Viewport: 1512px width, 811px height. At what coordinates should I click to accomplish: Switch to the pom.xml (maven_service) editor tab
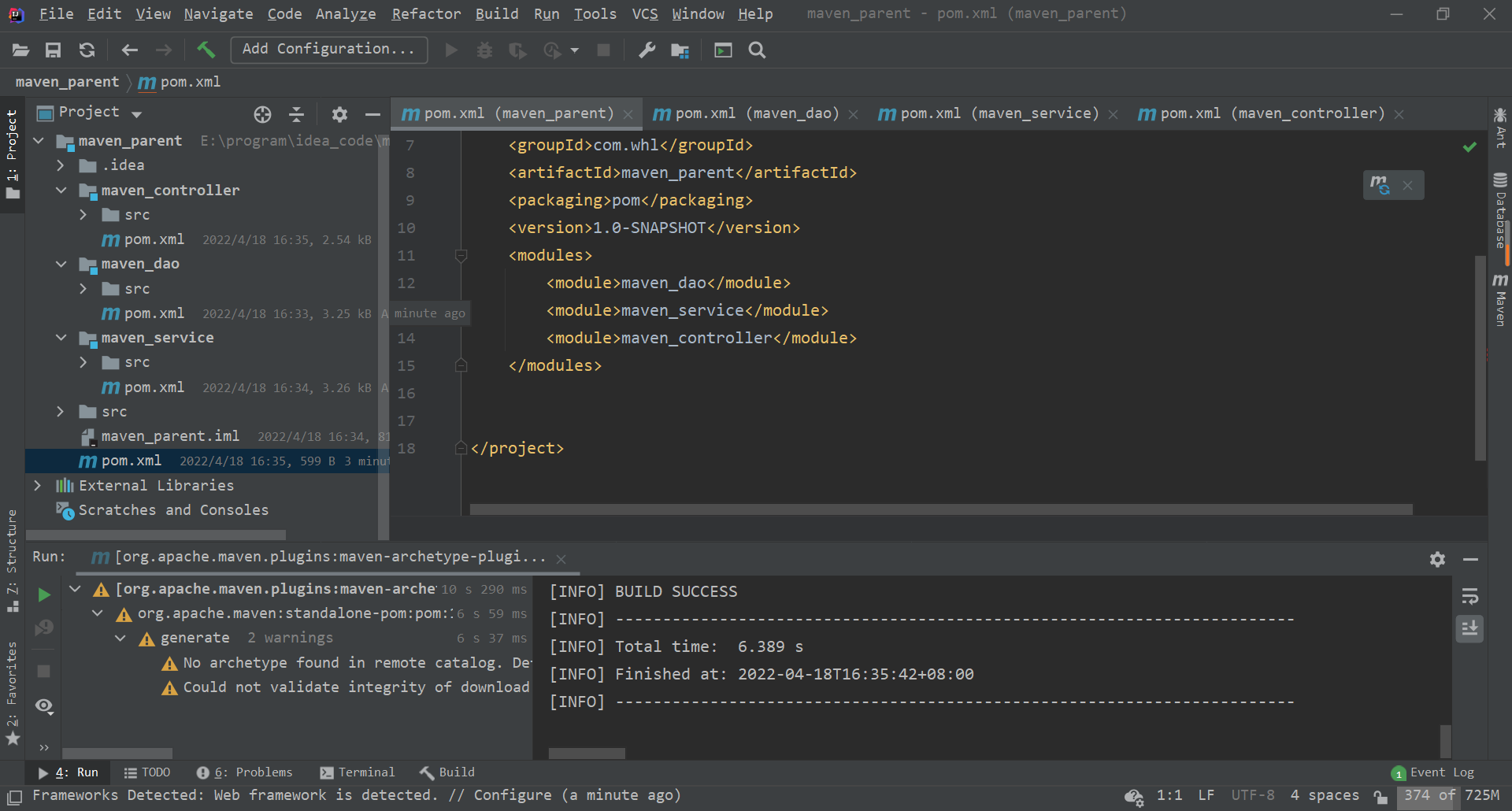point(997,113)
